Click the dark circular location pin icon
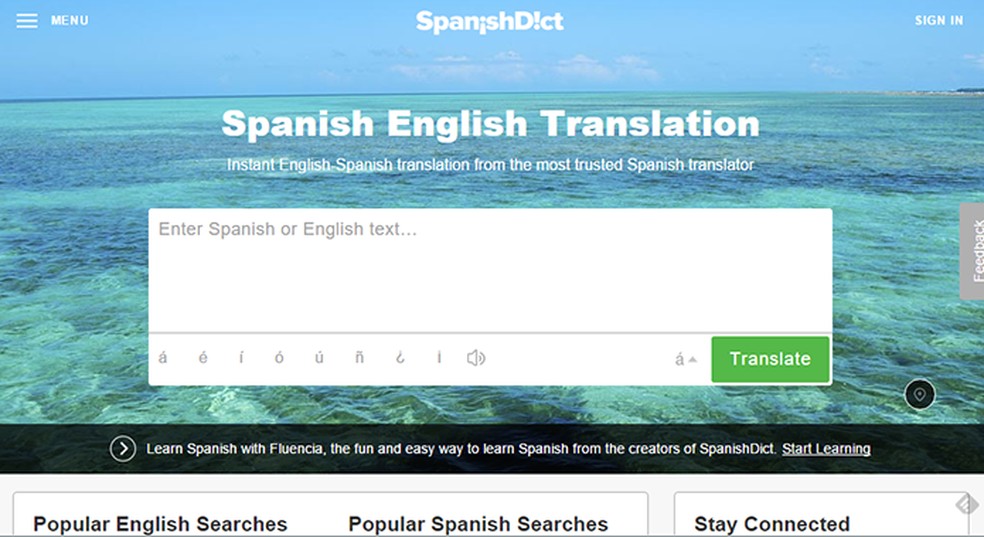Image resolution: width=984 pixels, height=537 pixels. pyautogui.click(x=919, y=394)
